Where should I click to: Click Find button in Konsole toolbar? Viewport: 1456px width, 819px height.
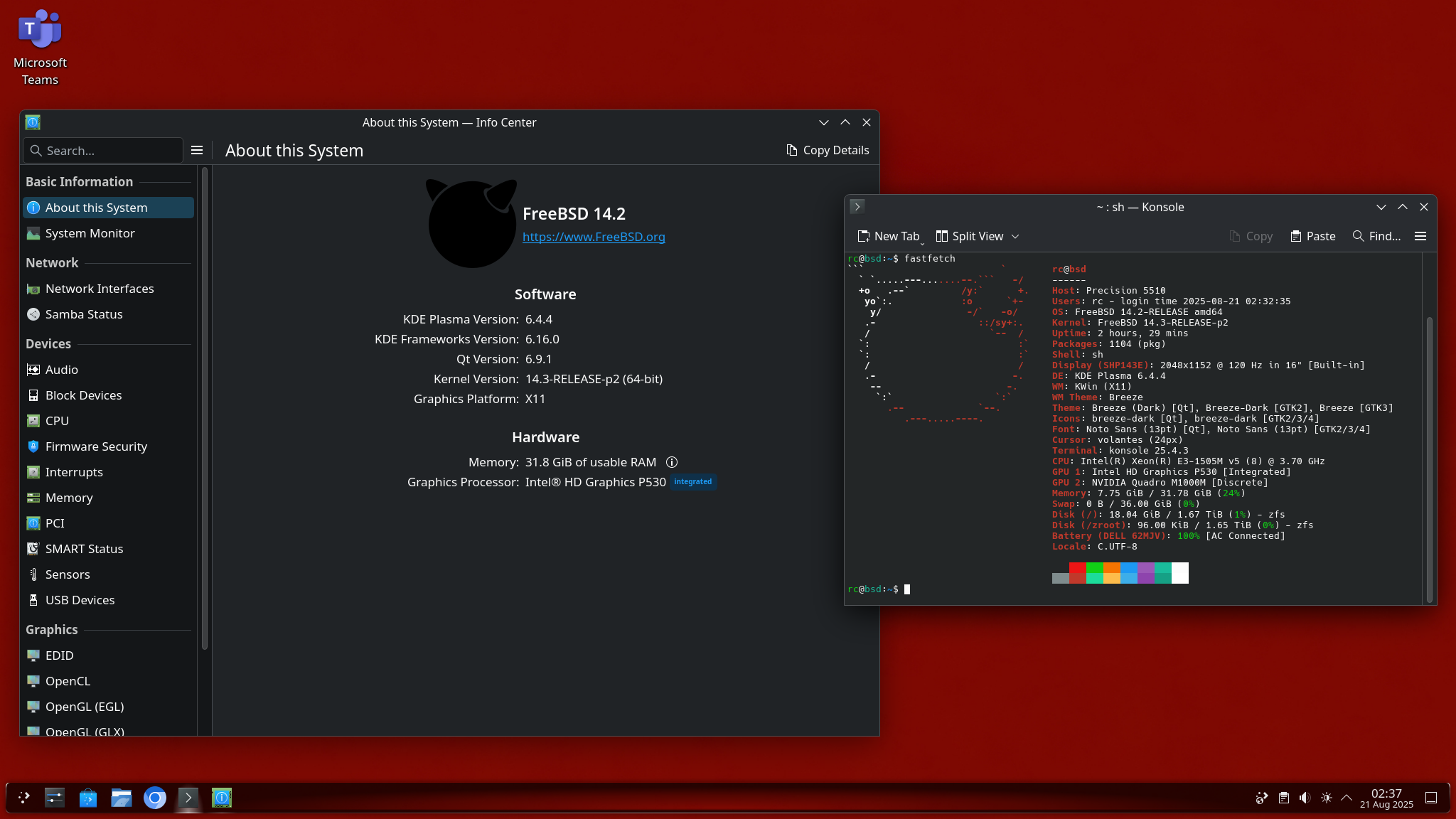[1376, 236]
